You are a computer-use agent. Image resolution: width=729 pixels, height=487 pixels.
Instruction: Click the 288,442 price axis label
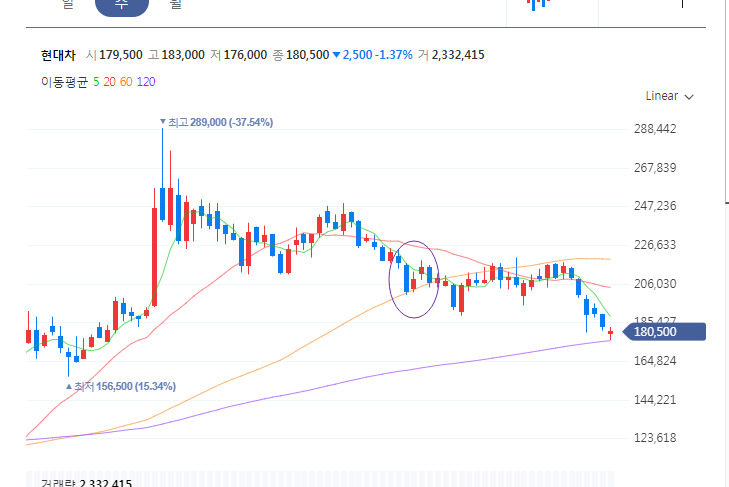655,129
